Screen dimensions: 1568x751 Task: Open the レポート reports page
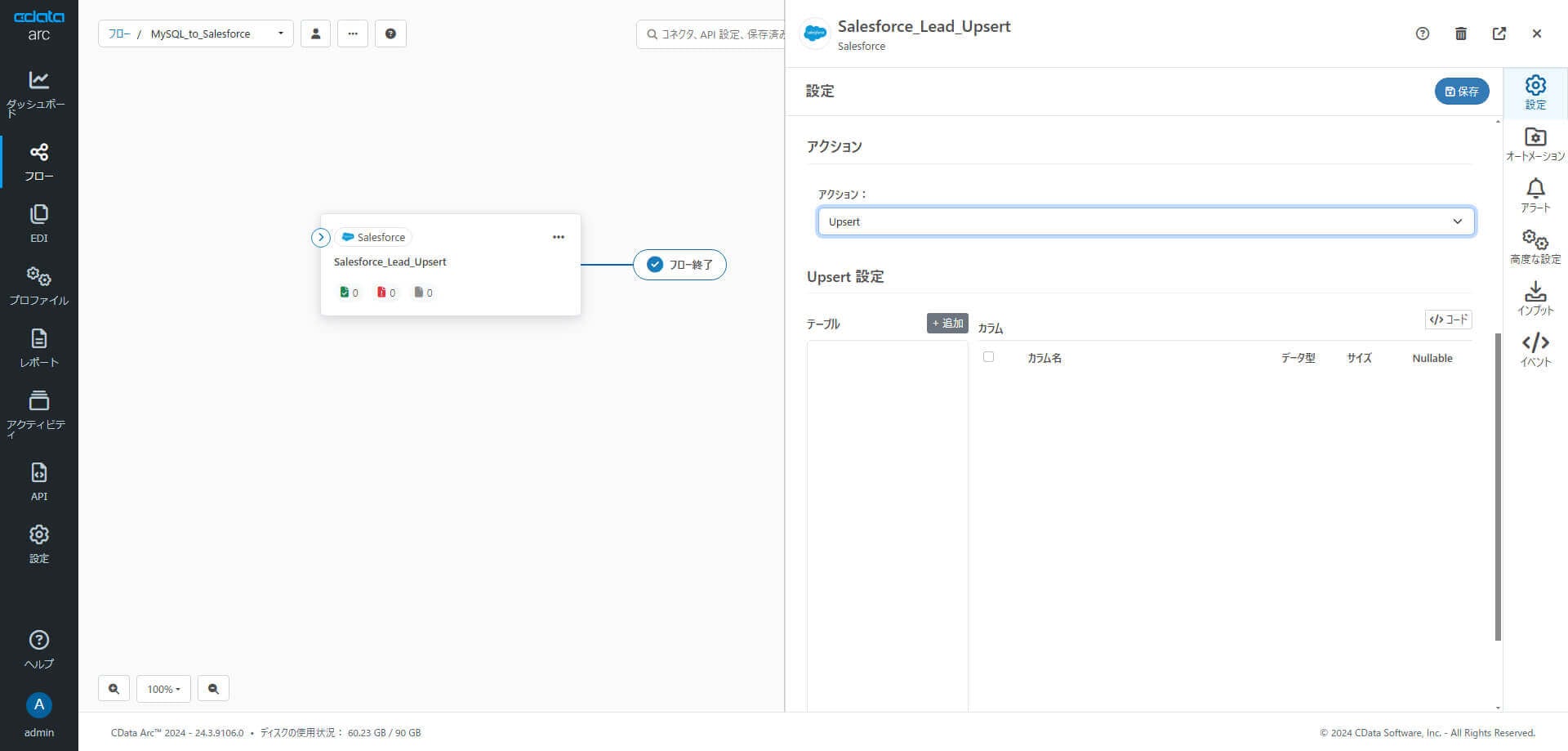coord(38,347)
